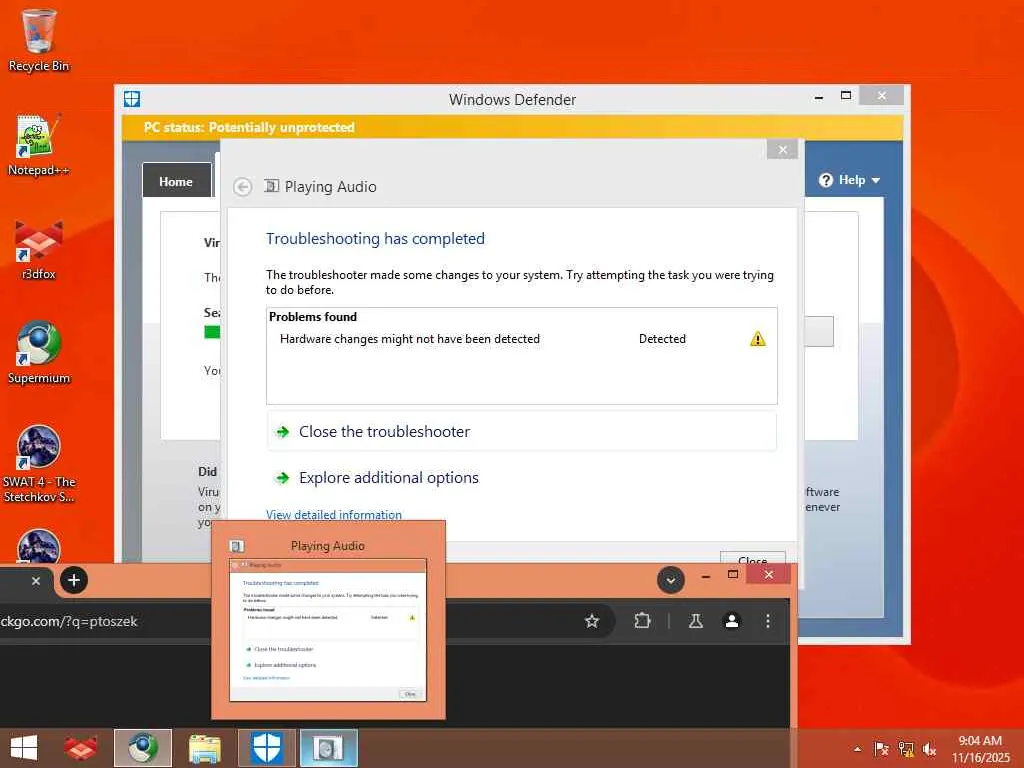Close the Playing Audio troubleshooter dialog with X
Viewport: 1024px width, 768px height.
pos(782,150)
